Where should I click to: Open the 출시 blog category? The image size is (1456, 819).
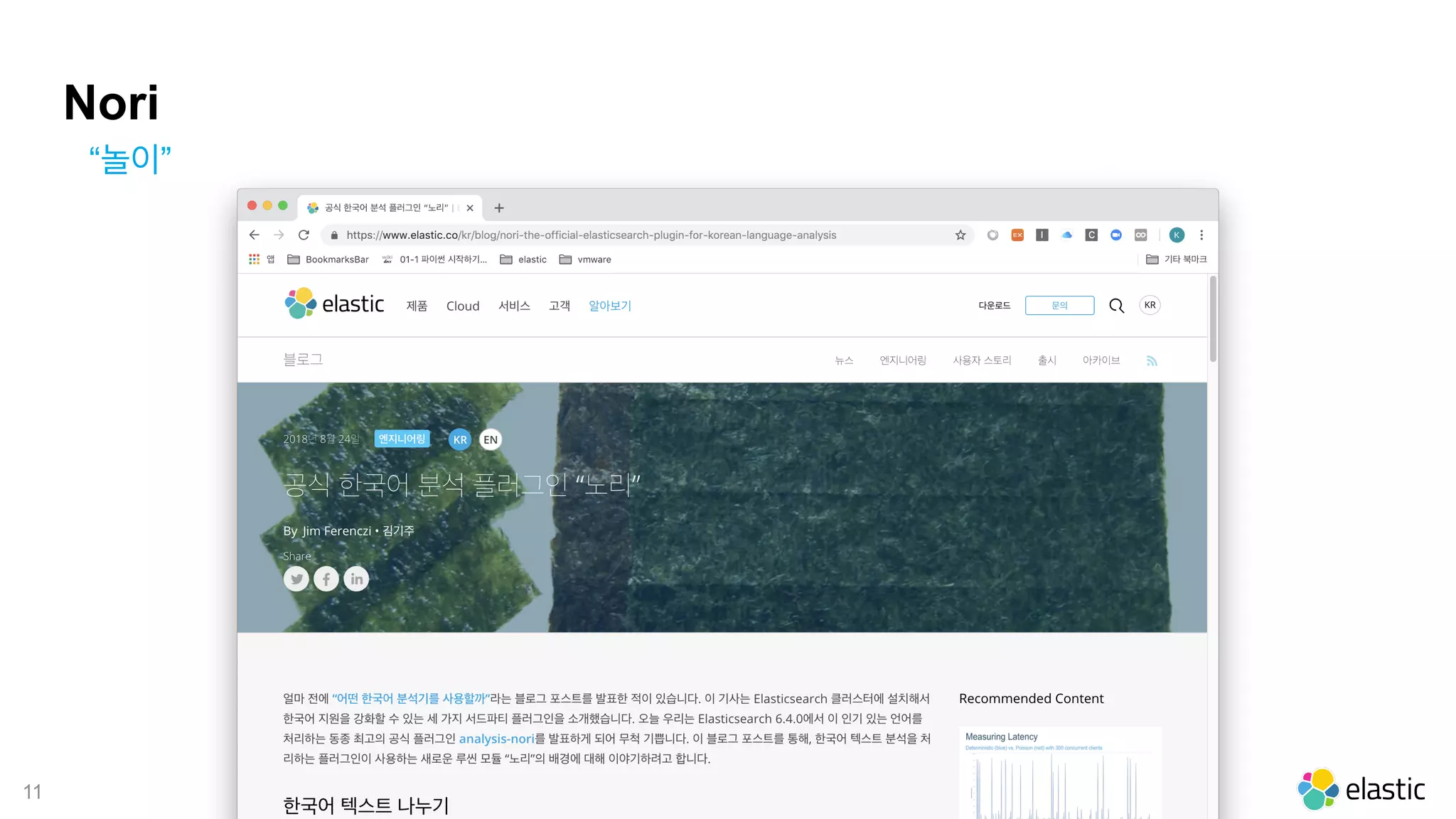(x=1047, y=360)
